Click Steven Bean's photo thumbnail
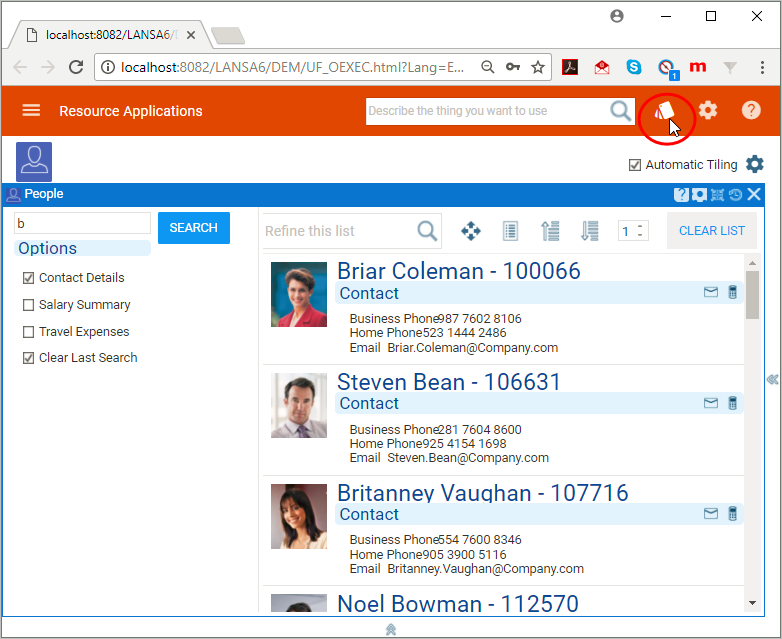 [299, 406]
